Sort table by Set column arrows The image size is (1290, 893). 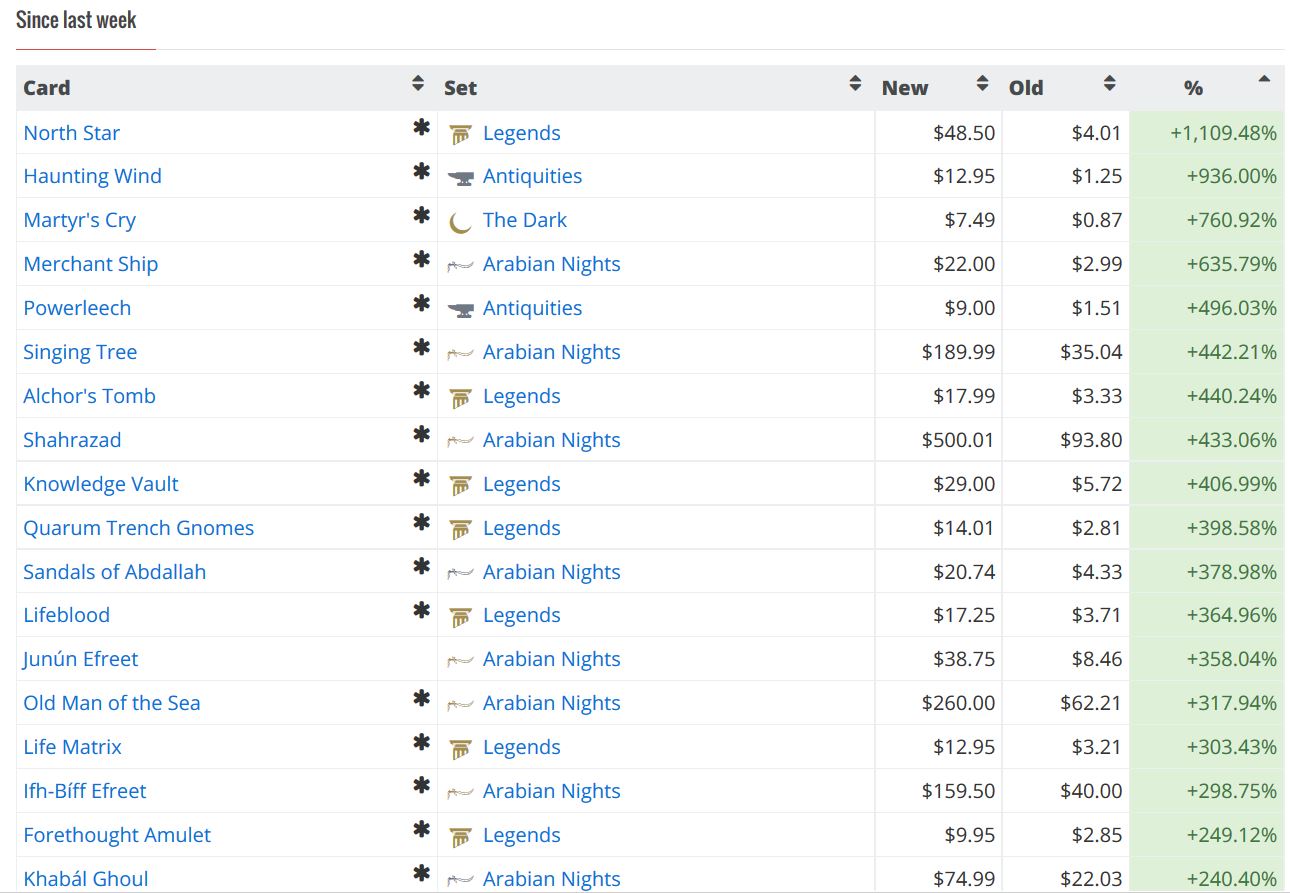point(855,85)
